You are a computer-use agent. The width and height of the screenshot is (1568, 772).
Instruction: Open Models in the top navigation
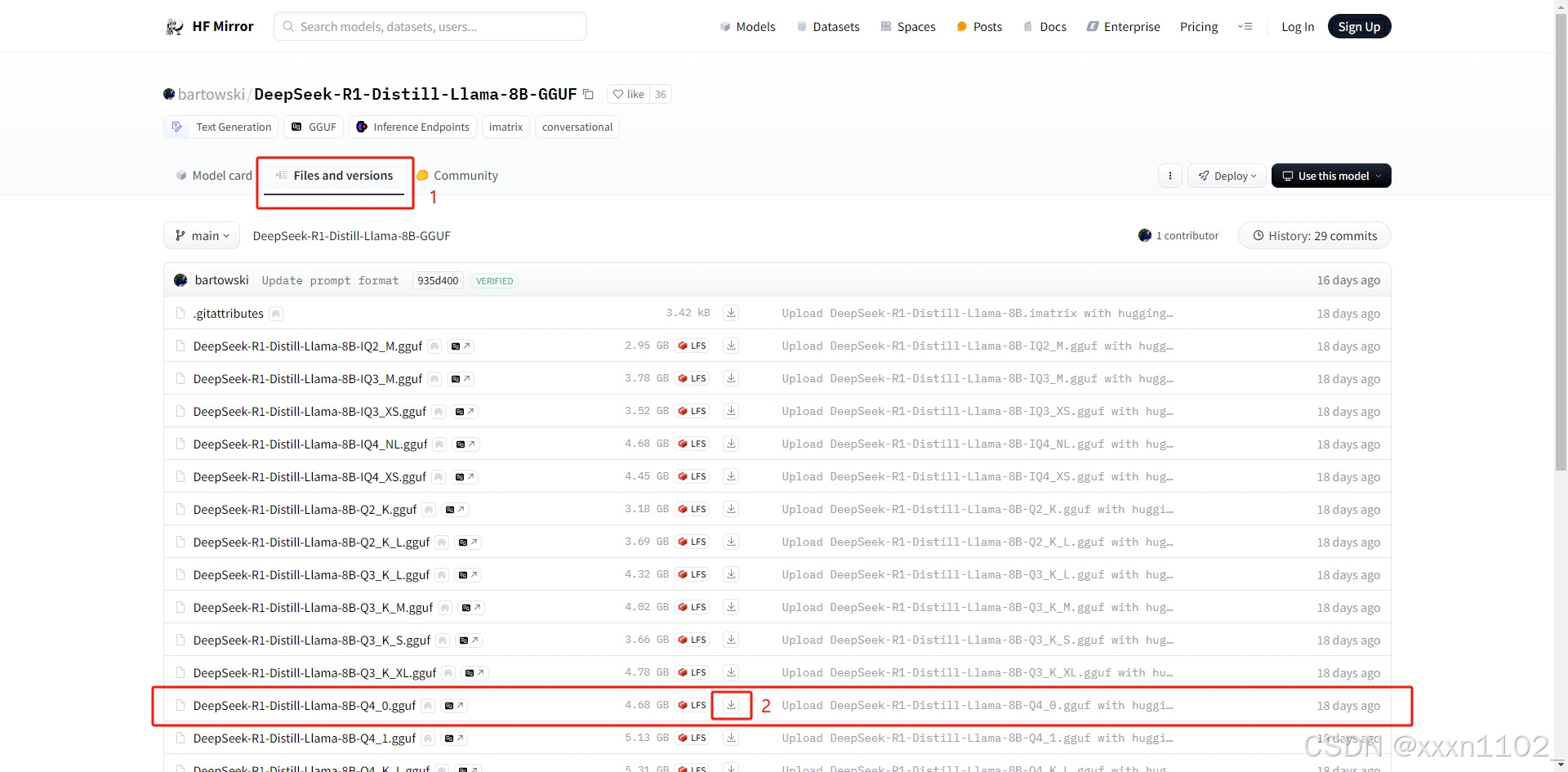747,26
